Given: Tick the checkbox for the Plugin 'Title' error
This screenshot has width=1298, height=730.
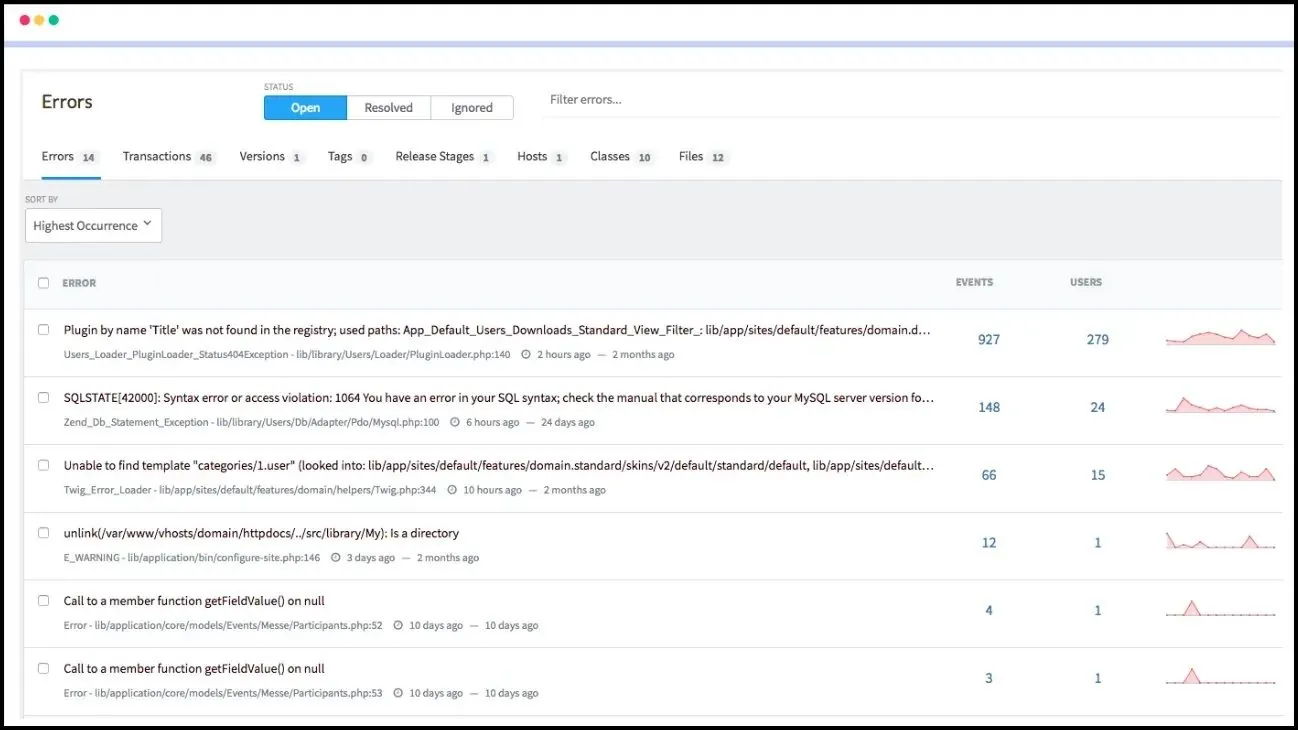Looking at the screenshot, I should coord(43,329).
